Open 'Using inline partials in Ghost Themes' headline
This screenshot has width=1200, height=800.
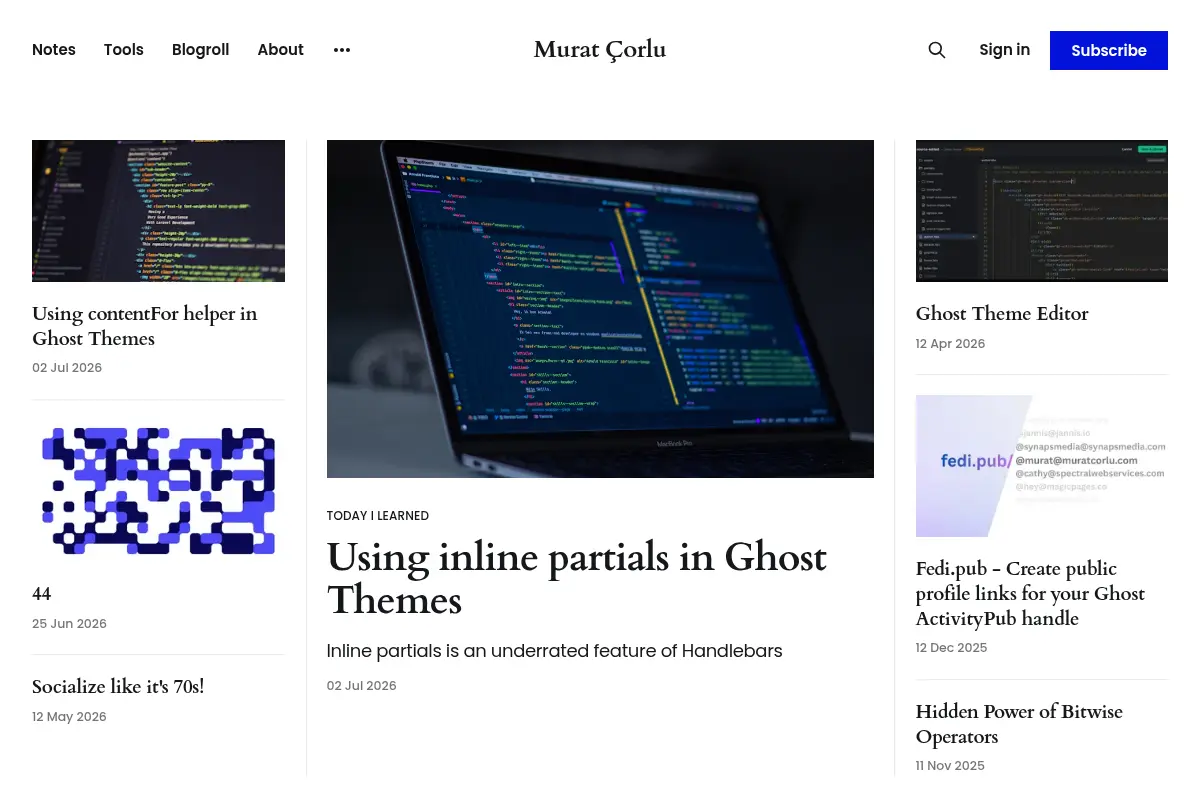577,578
